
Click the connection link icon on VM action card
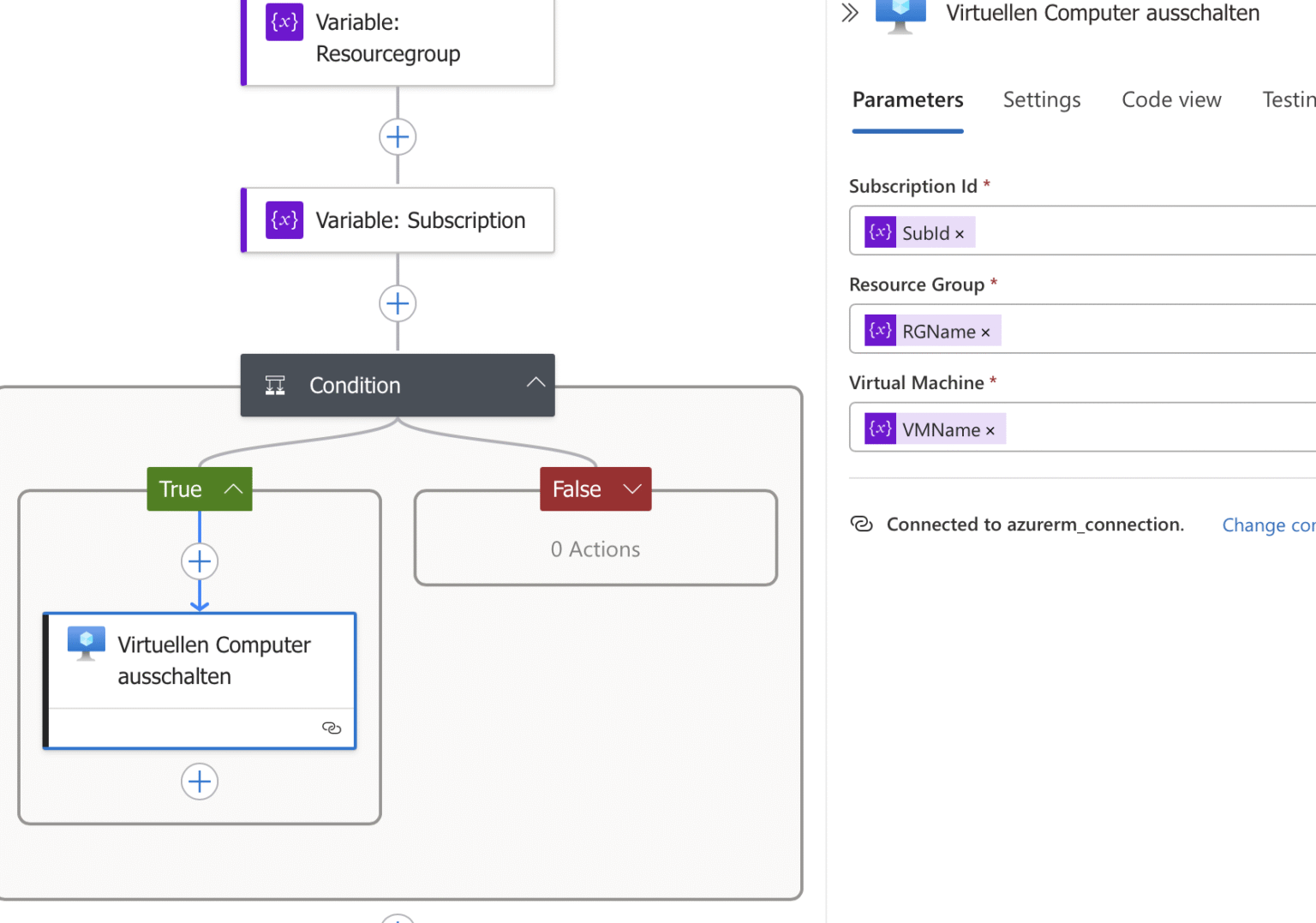(x=332, y=728)
